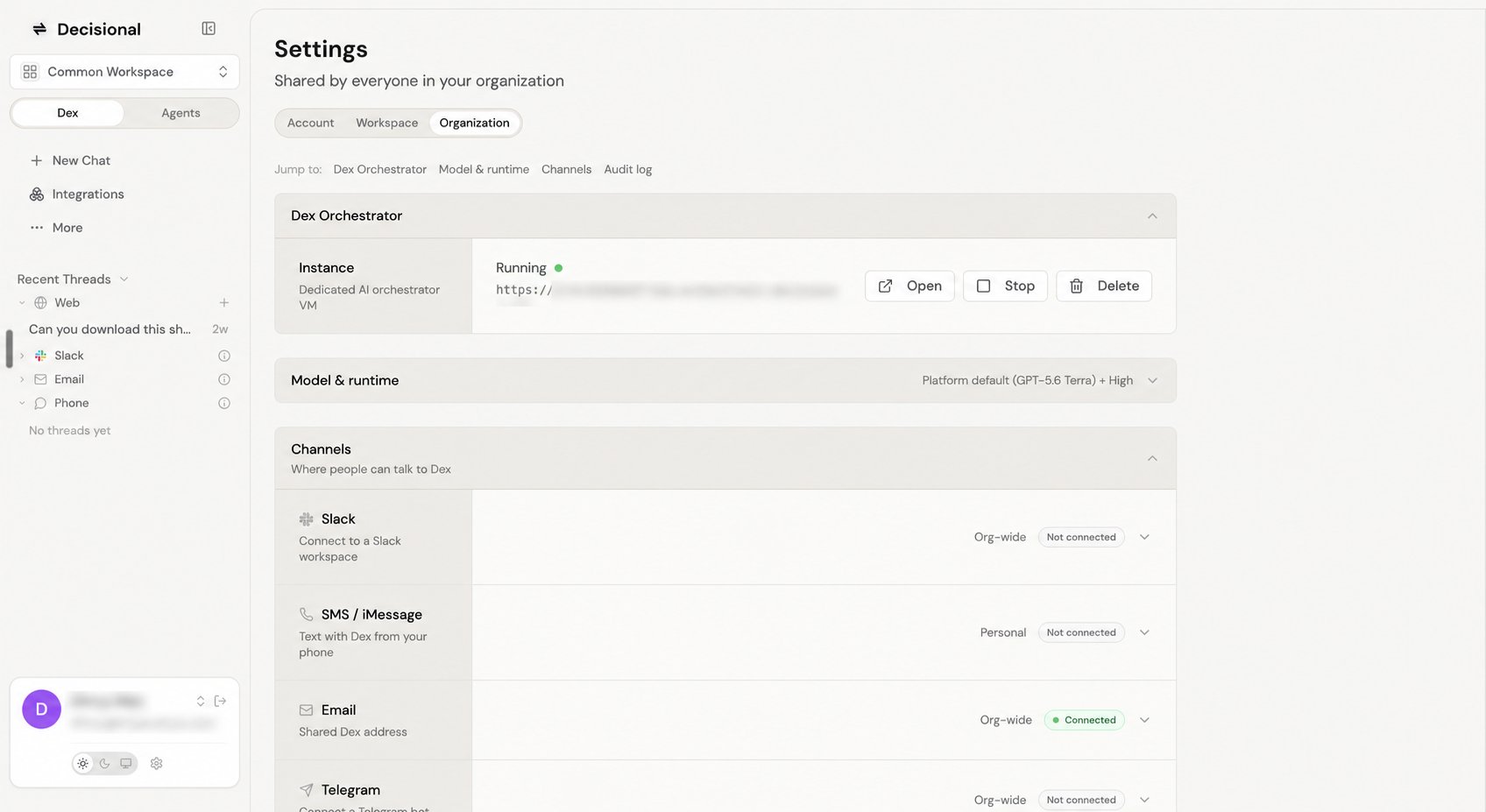Viewport: 1486px width, 812px height.
Task: Click the blurred instance URL
Action: click(x=666, y=292)
